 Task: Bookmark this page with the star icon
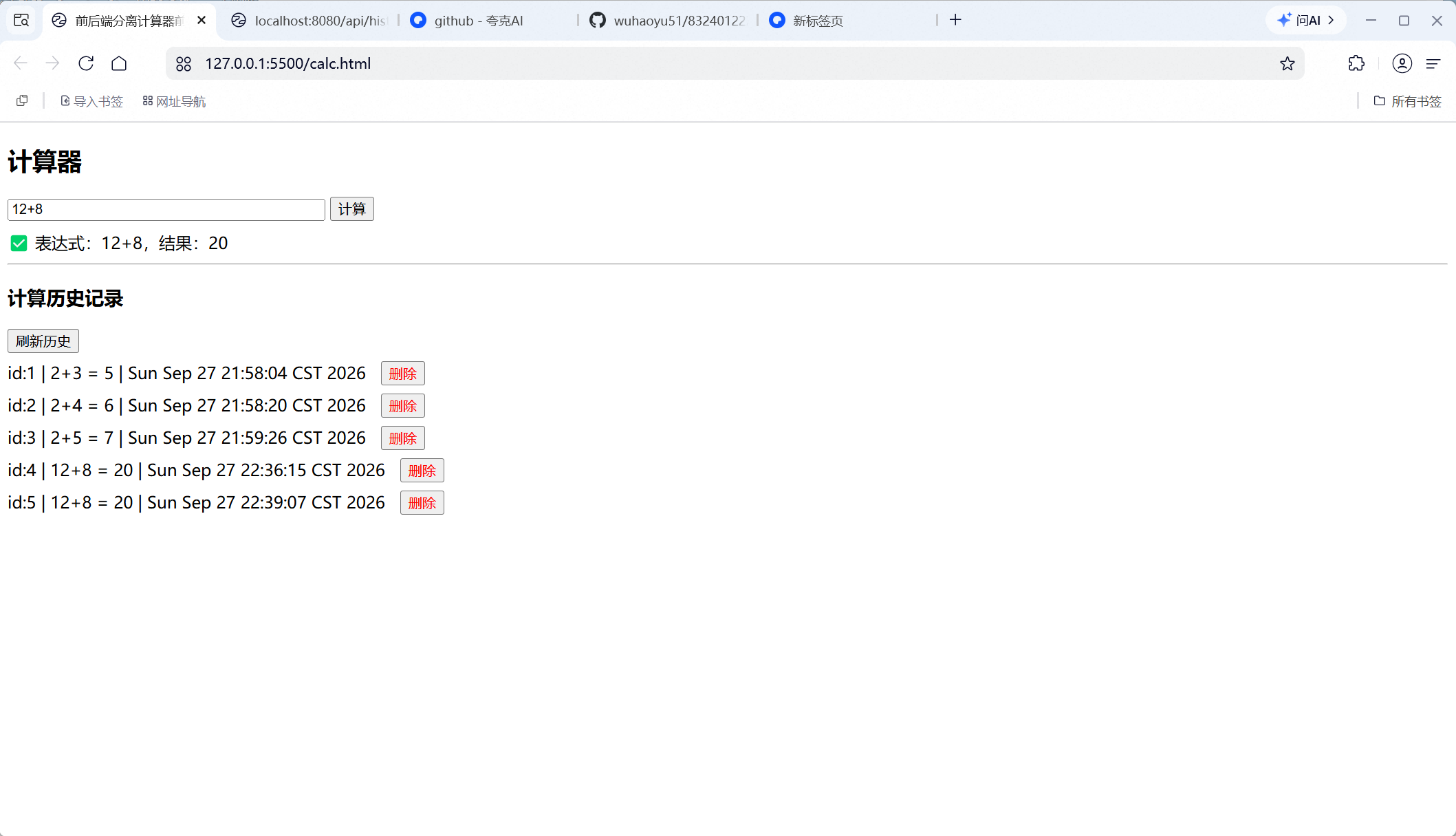coord(1287,63)
